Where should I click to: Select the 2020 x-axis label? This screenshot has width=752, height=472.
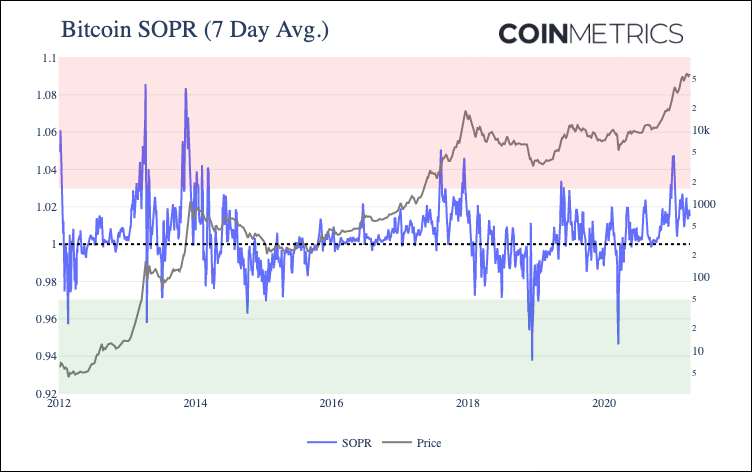click(604, 403)
